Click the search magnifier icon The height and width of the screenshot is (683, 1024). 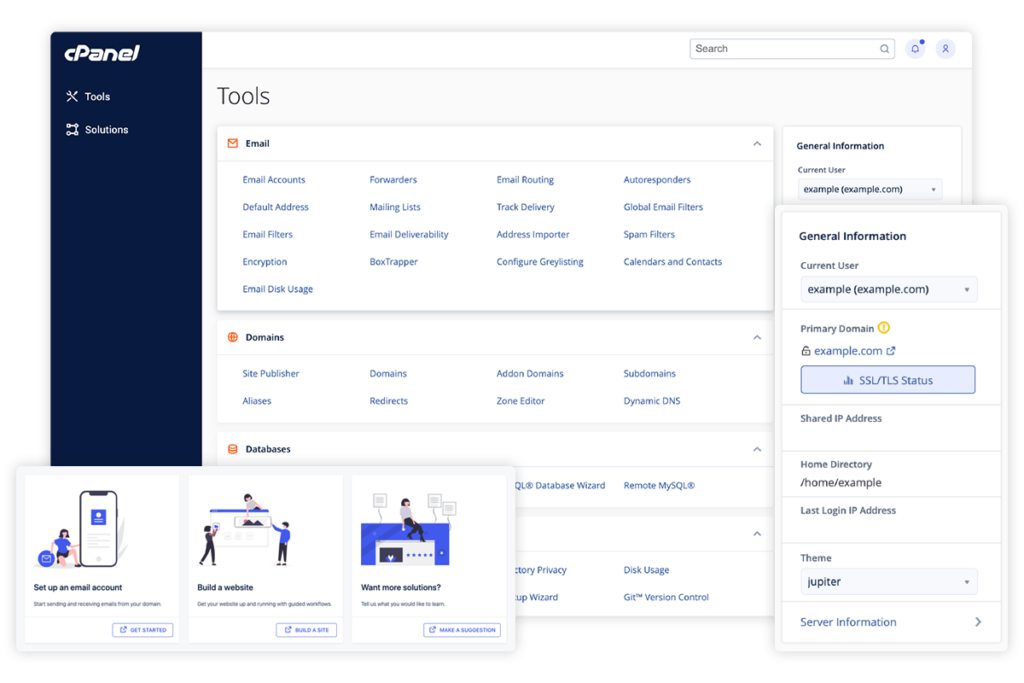[884, 48]
